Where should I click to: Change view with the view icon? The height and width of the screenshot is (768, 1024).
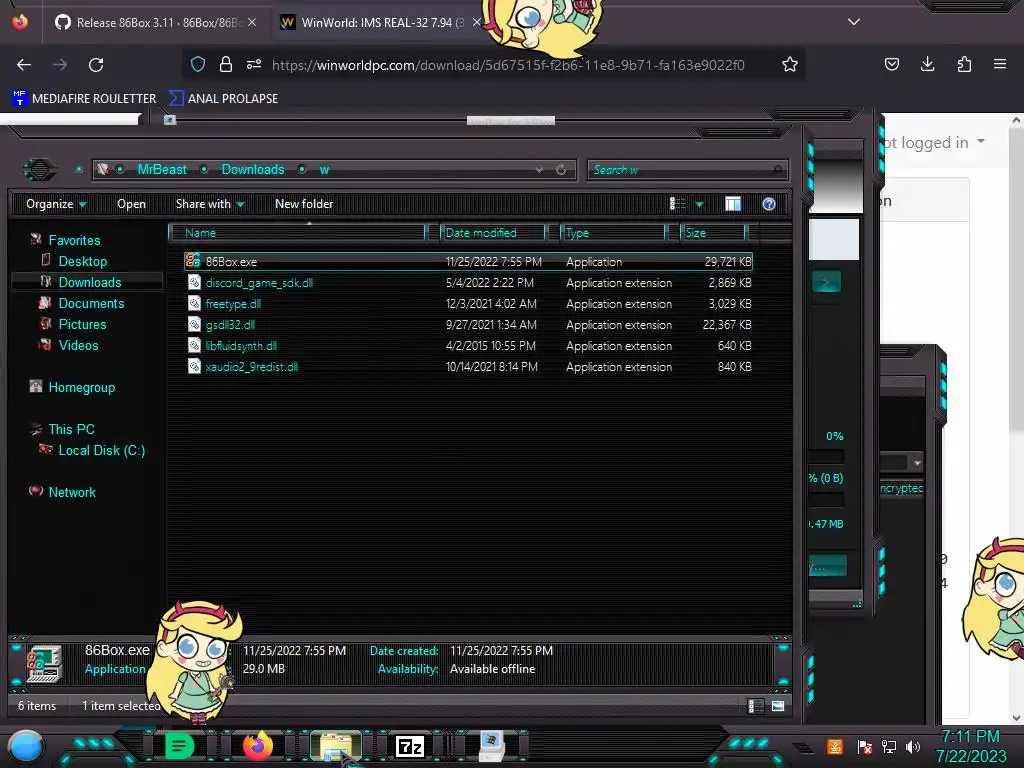678,204
